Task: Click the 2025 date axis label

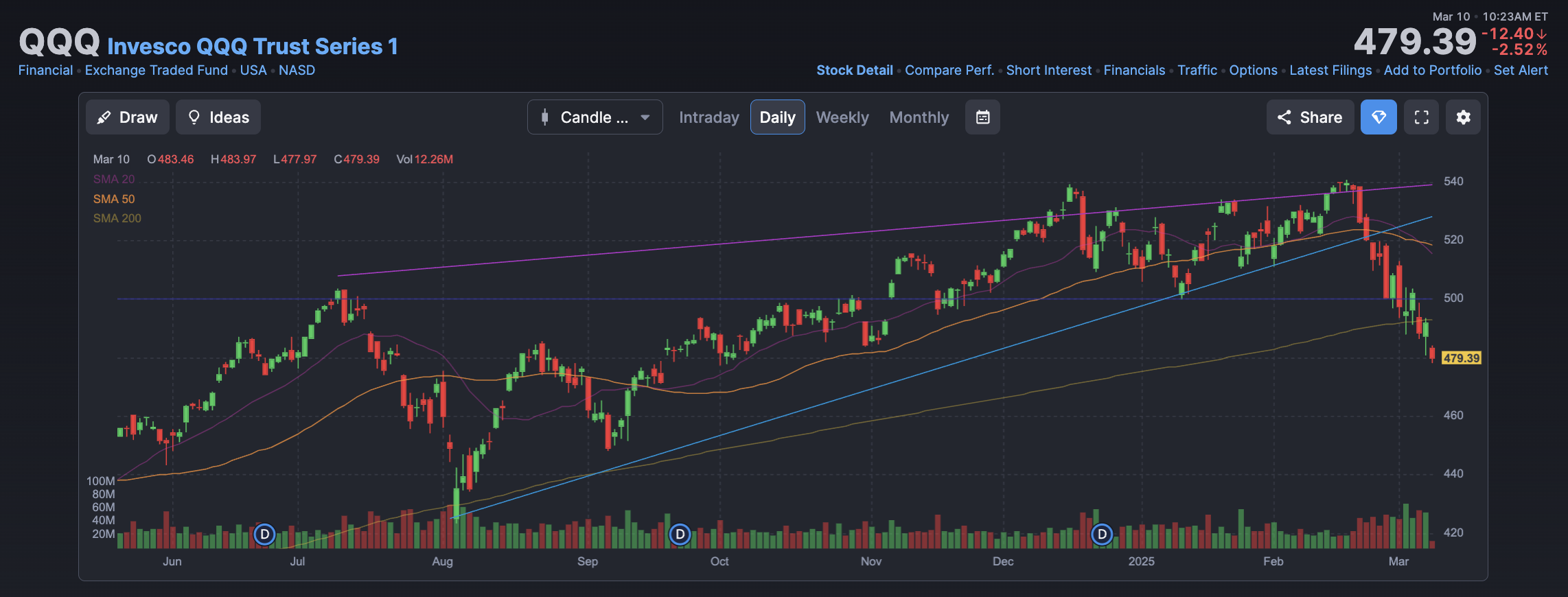Action: pos(1142,561)
